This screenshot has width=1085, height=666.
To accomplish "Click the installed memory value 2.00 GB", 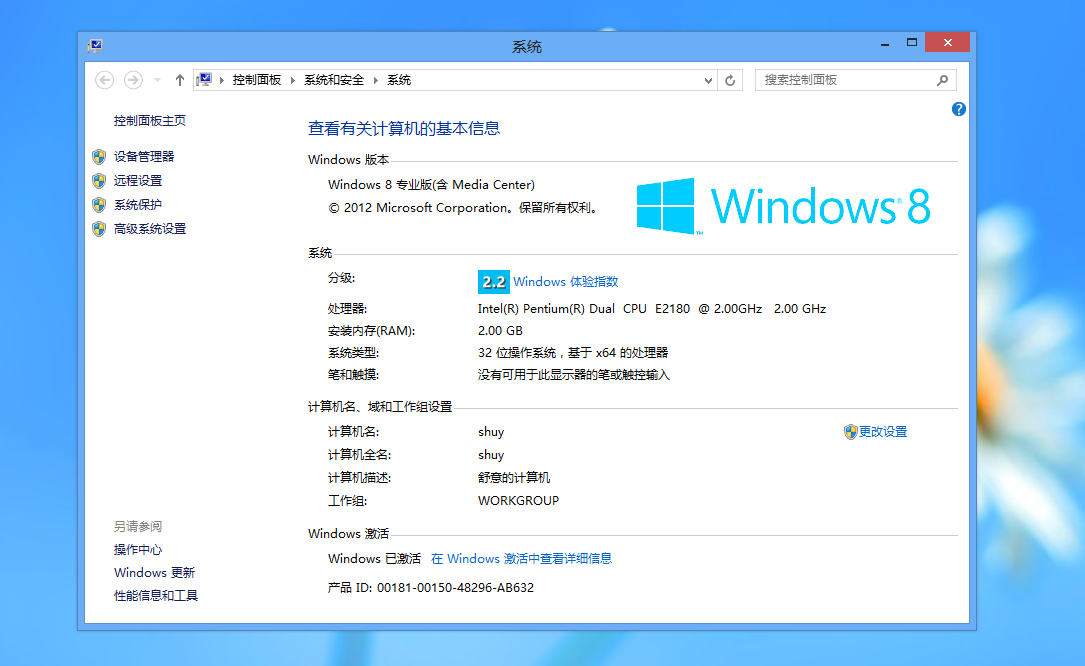I will 500,331.
